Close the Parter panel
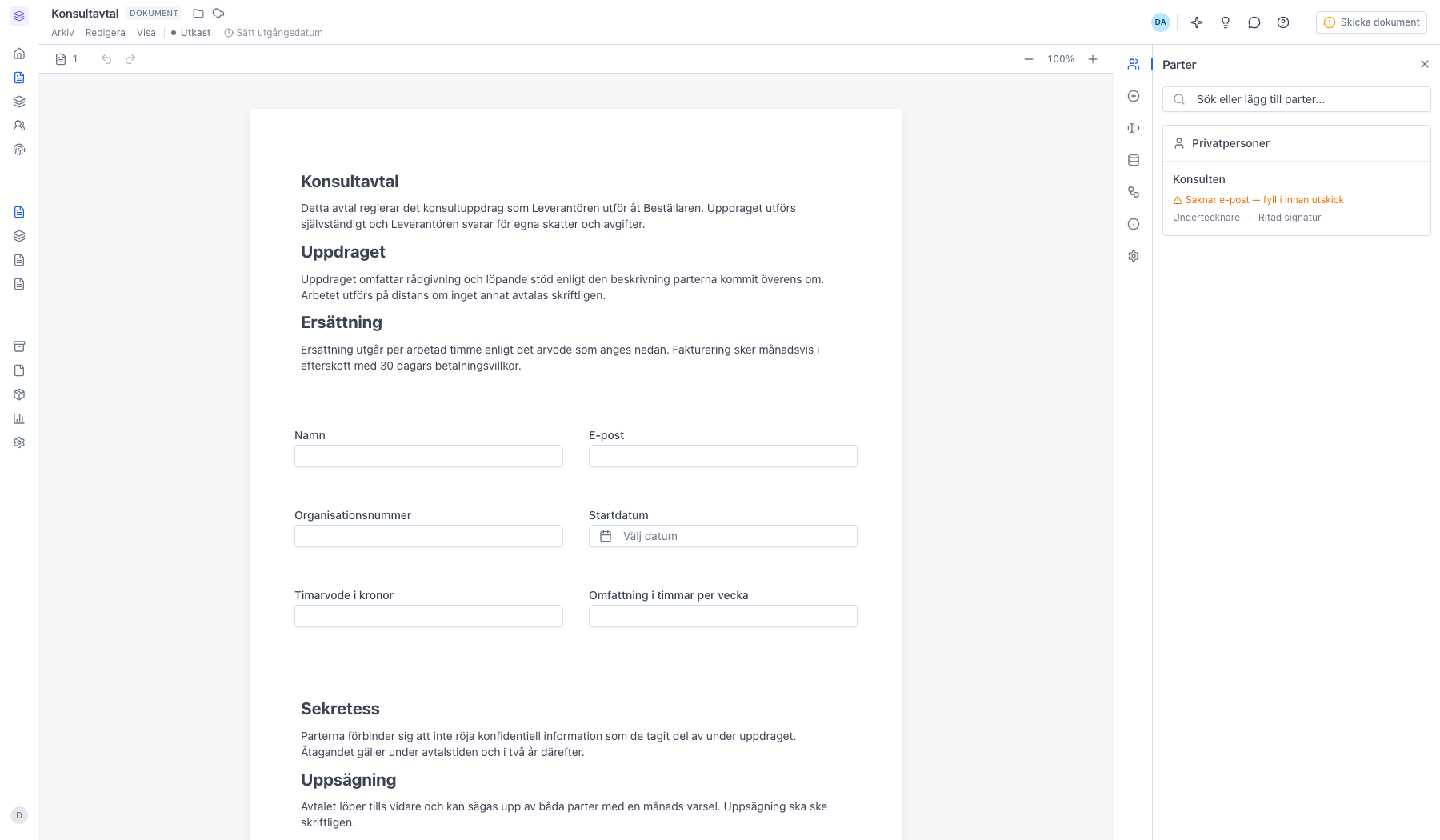This screenshot has height=840, width=1440. click(1425, 64)
